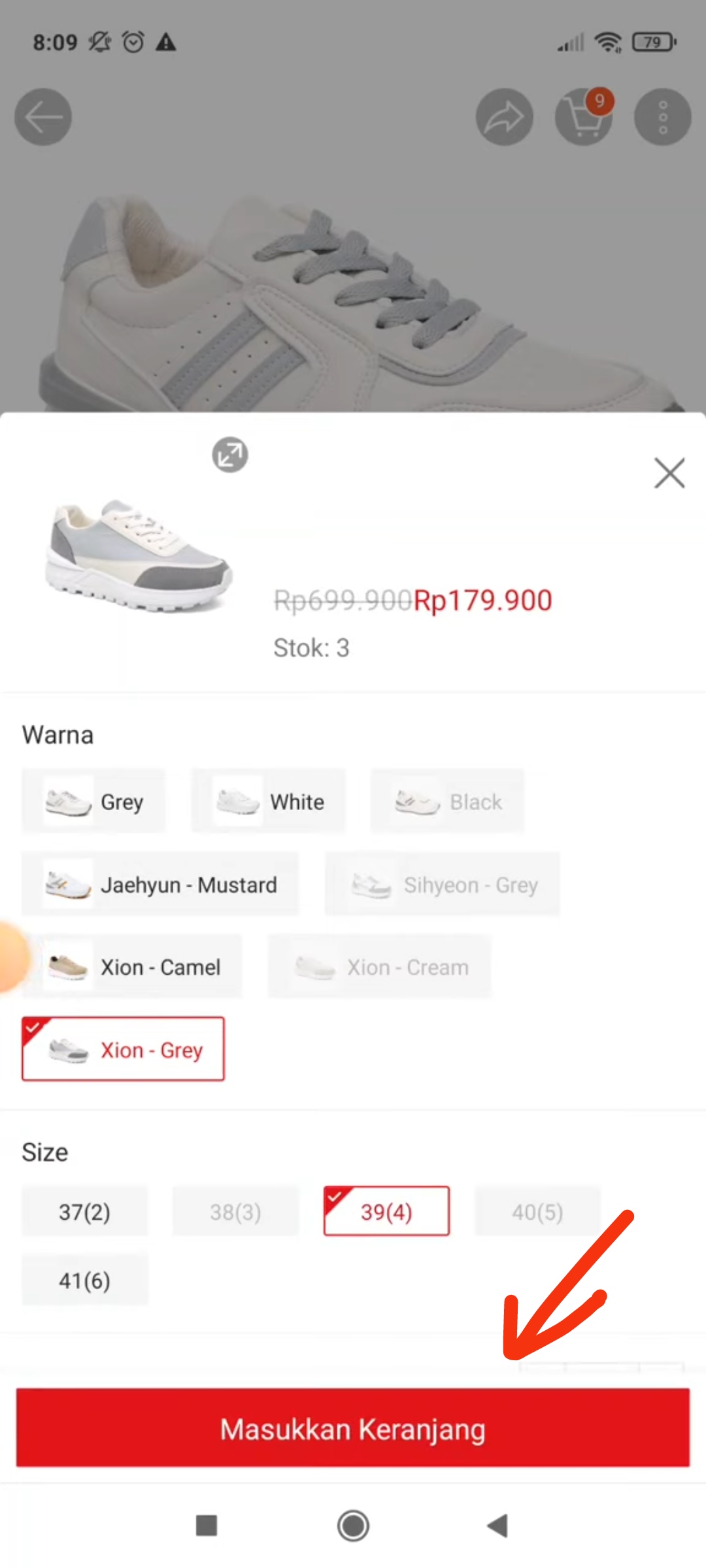Close the variant selection sheet
The image size is (706, 1568).
click(x=669, y=474)
